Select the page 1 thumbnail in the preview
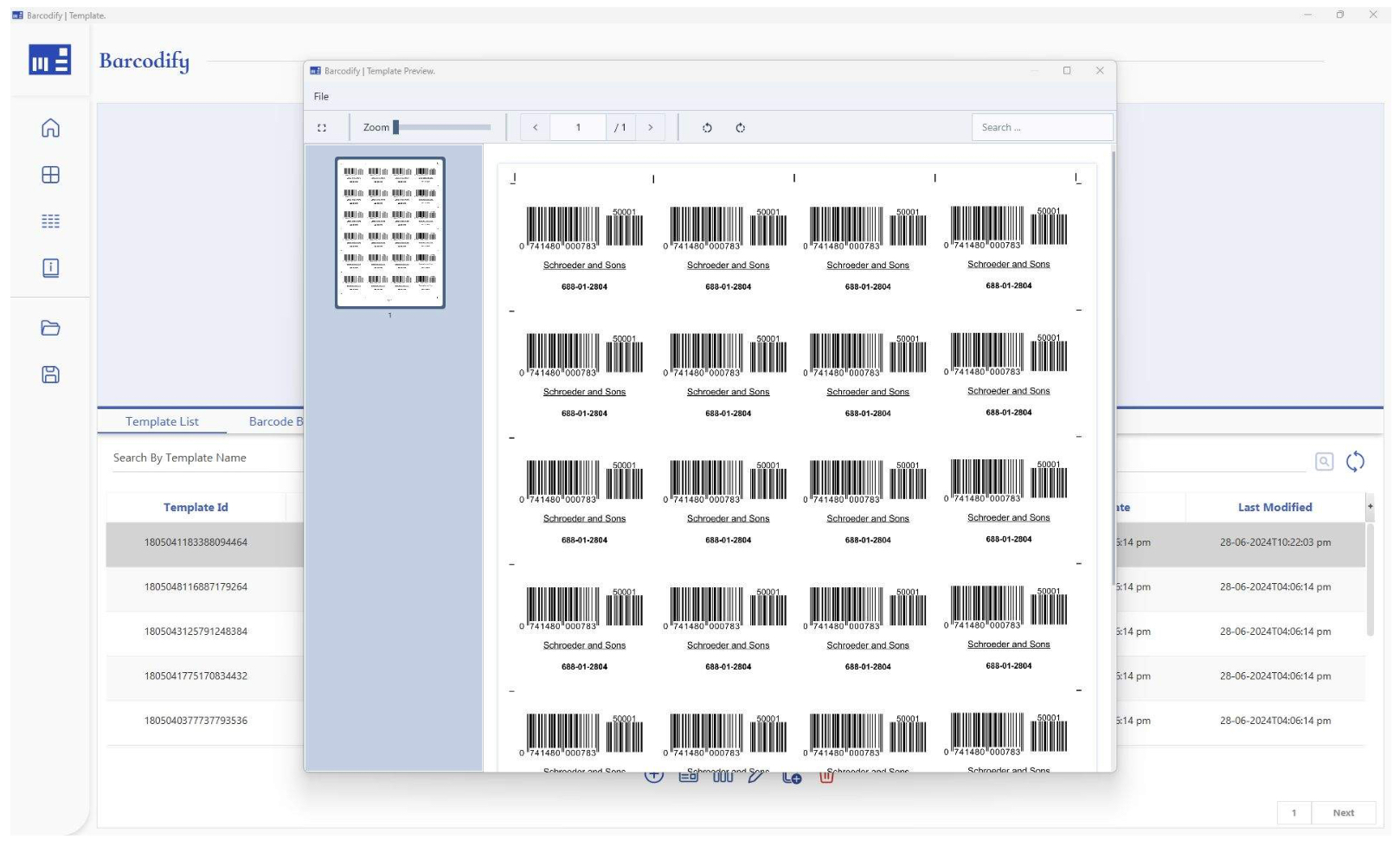The height and width of the screenshot is (846, 1400). coord(390,233)
